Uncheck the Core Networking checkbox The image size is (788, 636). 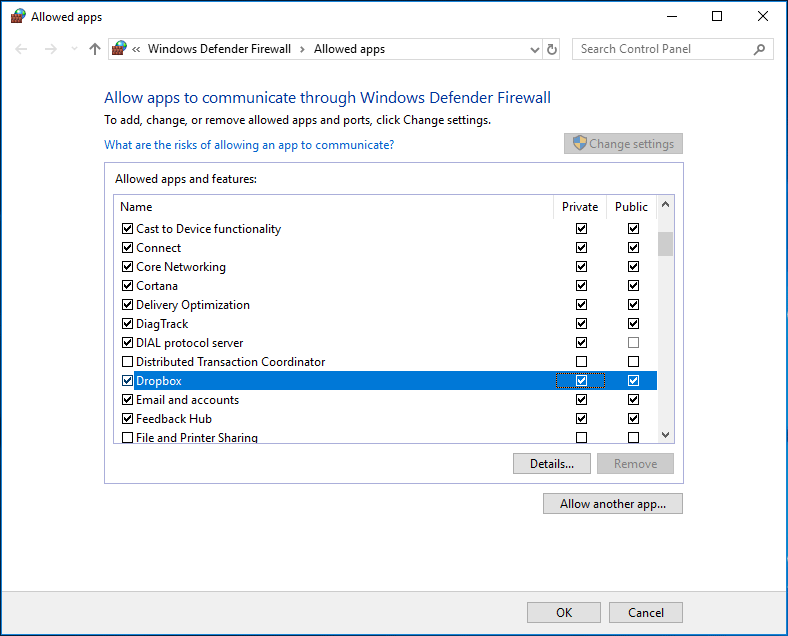(128, 267)
